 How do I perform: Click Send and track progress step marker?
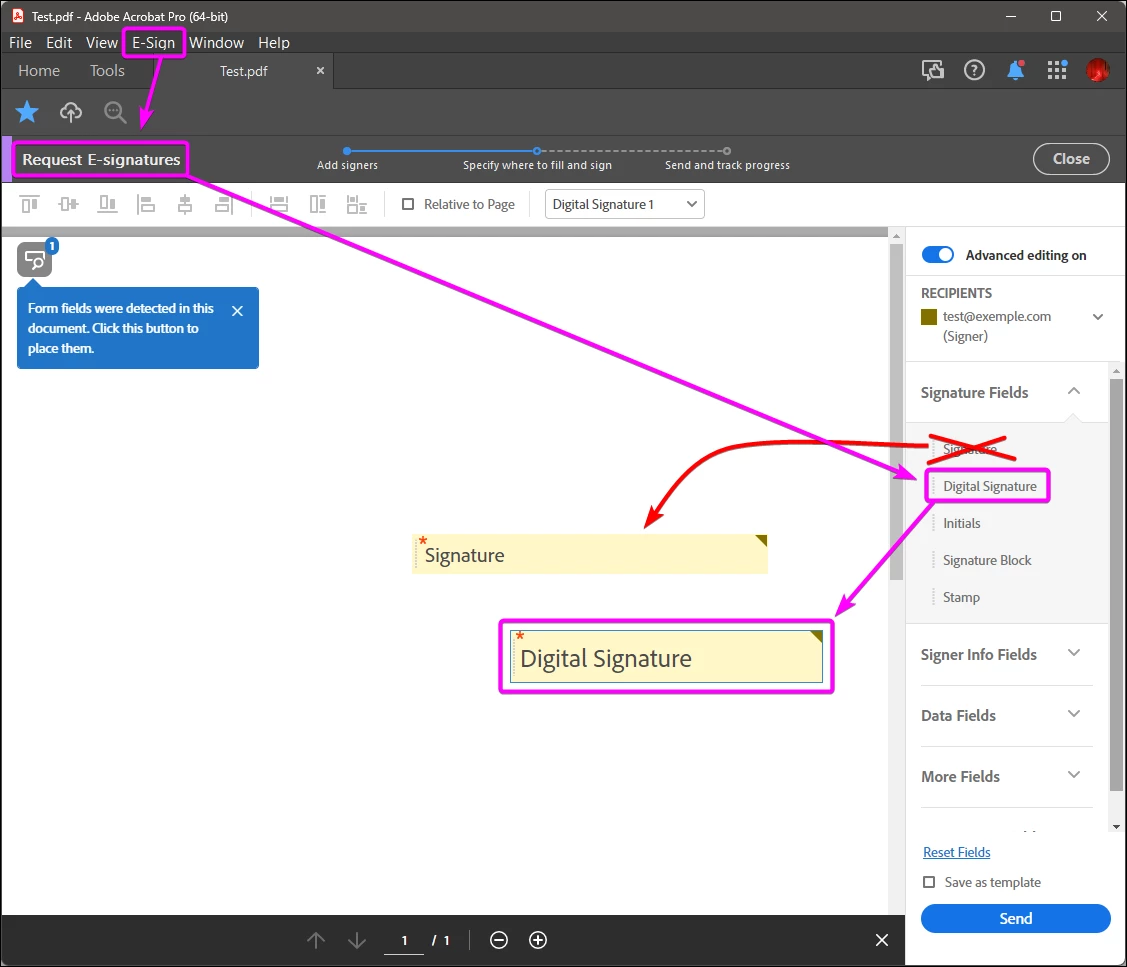click(727, 151)
